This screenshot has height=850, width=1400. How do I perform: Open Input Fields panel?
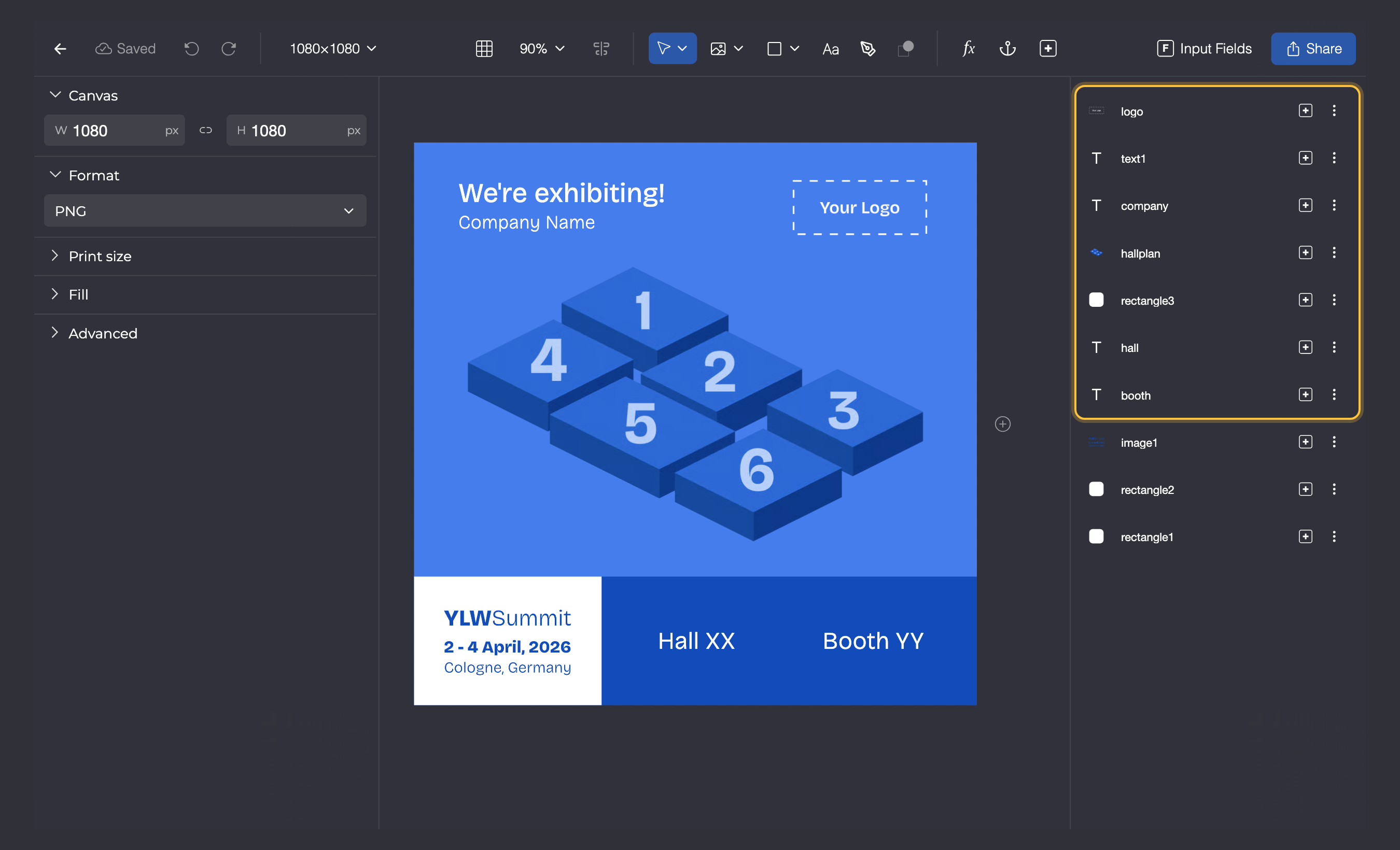point(1204,49)
